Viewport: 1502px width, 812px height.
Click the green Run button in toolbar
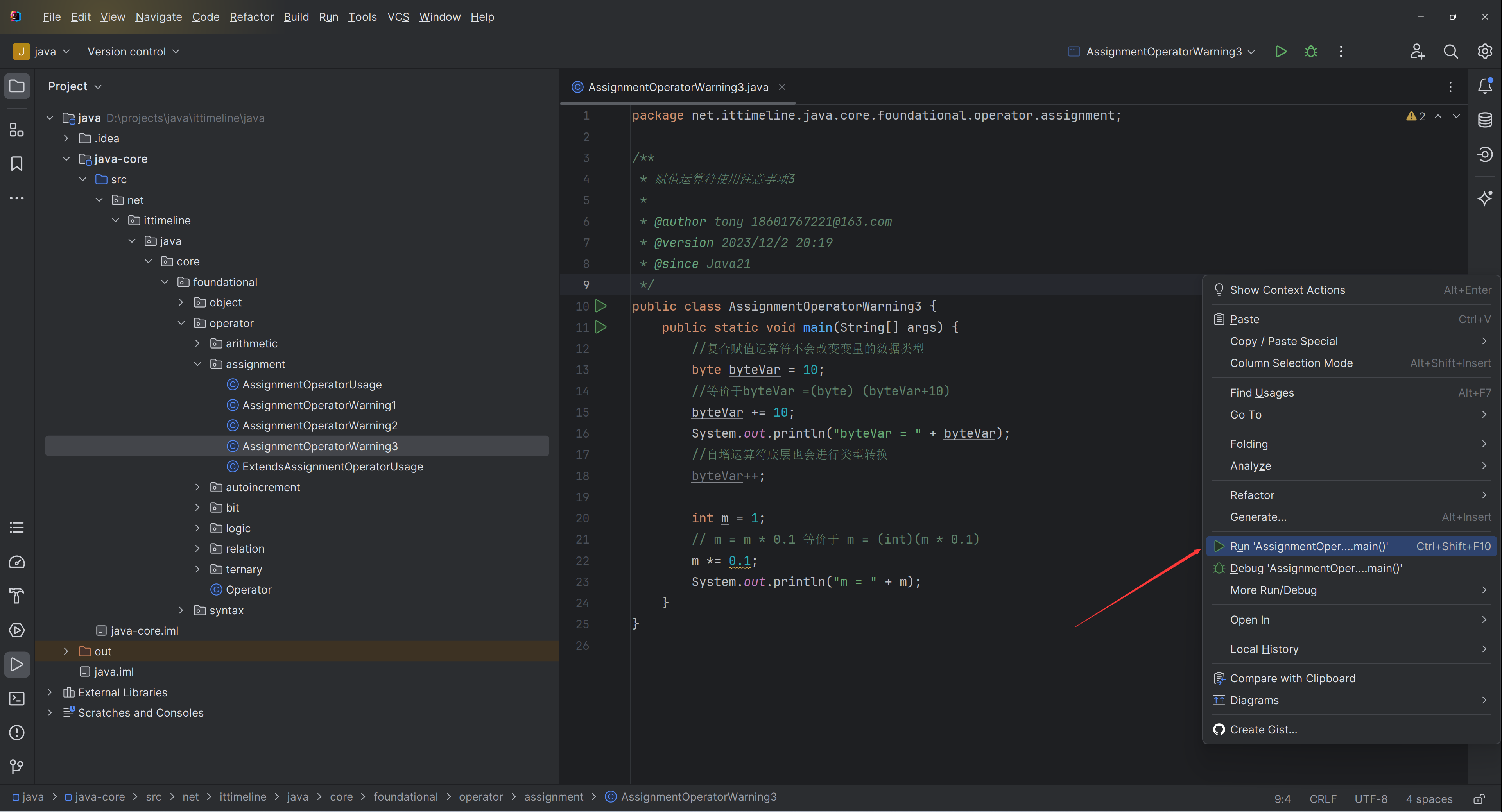coord(1281,51)
